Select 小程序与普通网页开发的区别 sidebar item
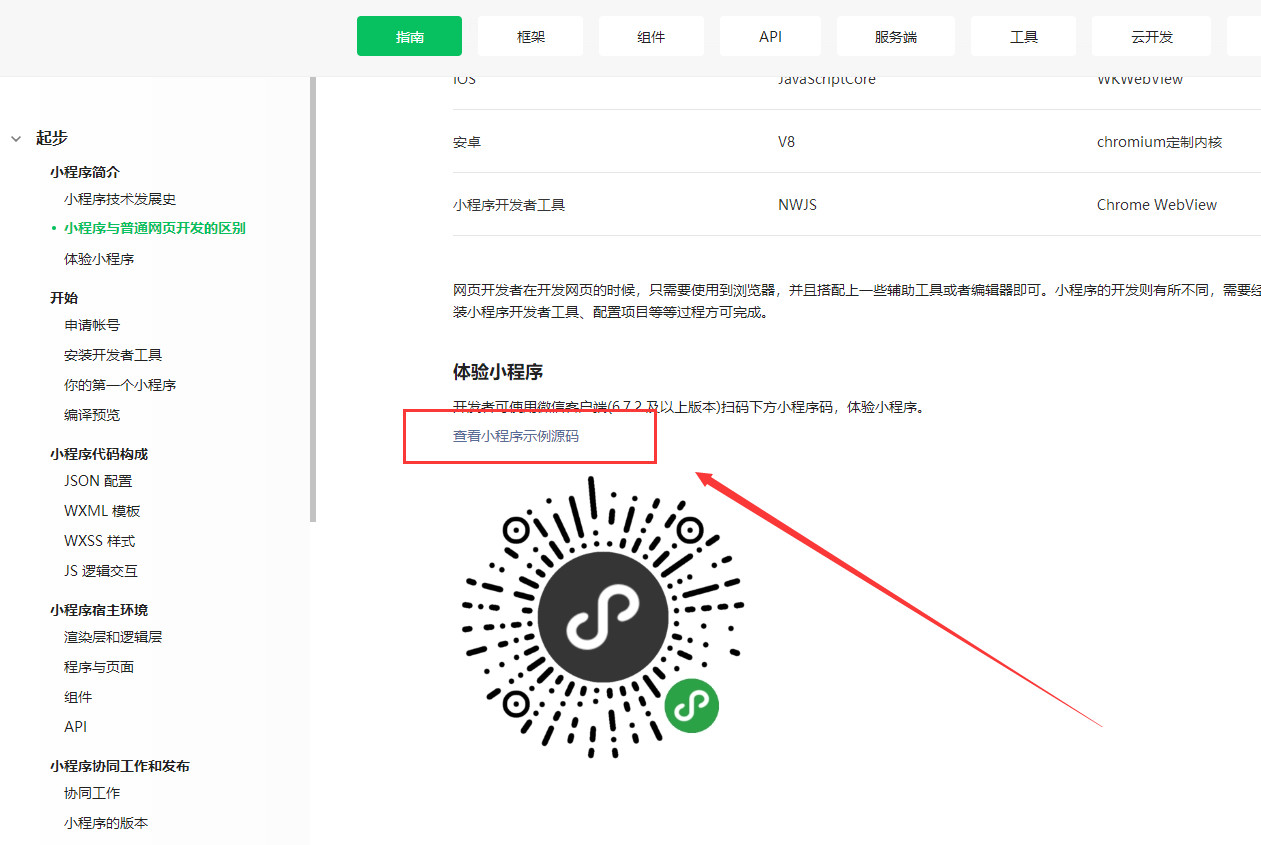Viewport: 1261px width, 845px height. click(155, 228)
